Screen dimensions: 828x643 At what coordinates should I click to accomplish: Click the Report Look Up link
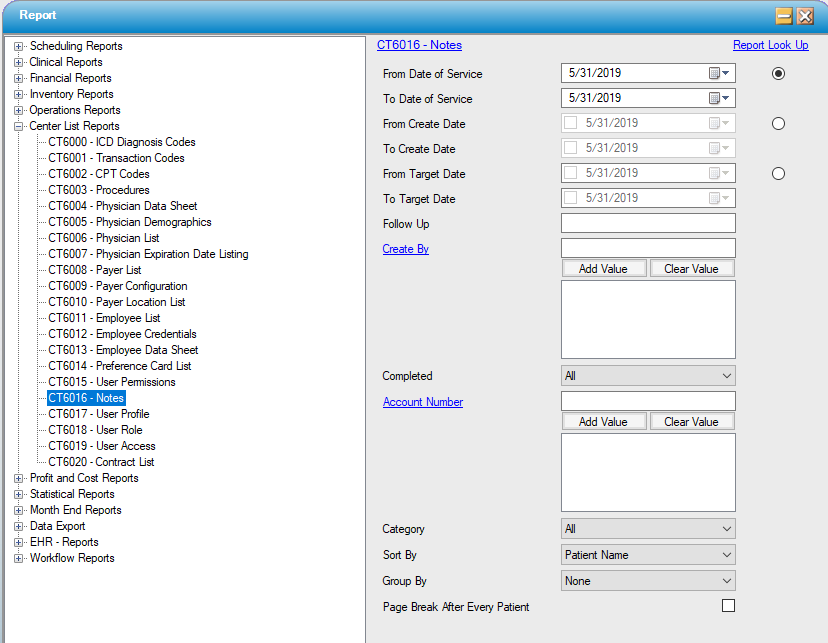tap(770, 45)
